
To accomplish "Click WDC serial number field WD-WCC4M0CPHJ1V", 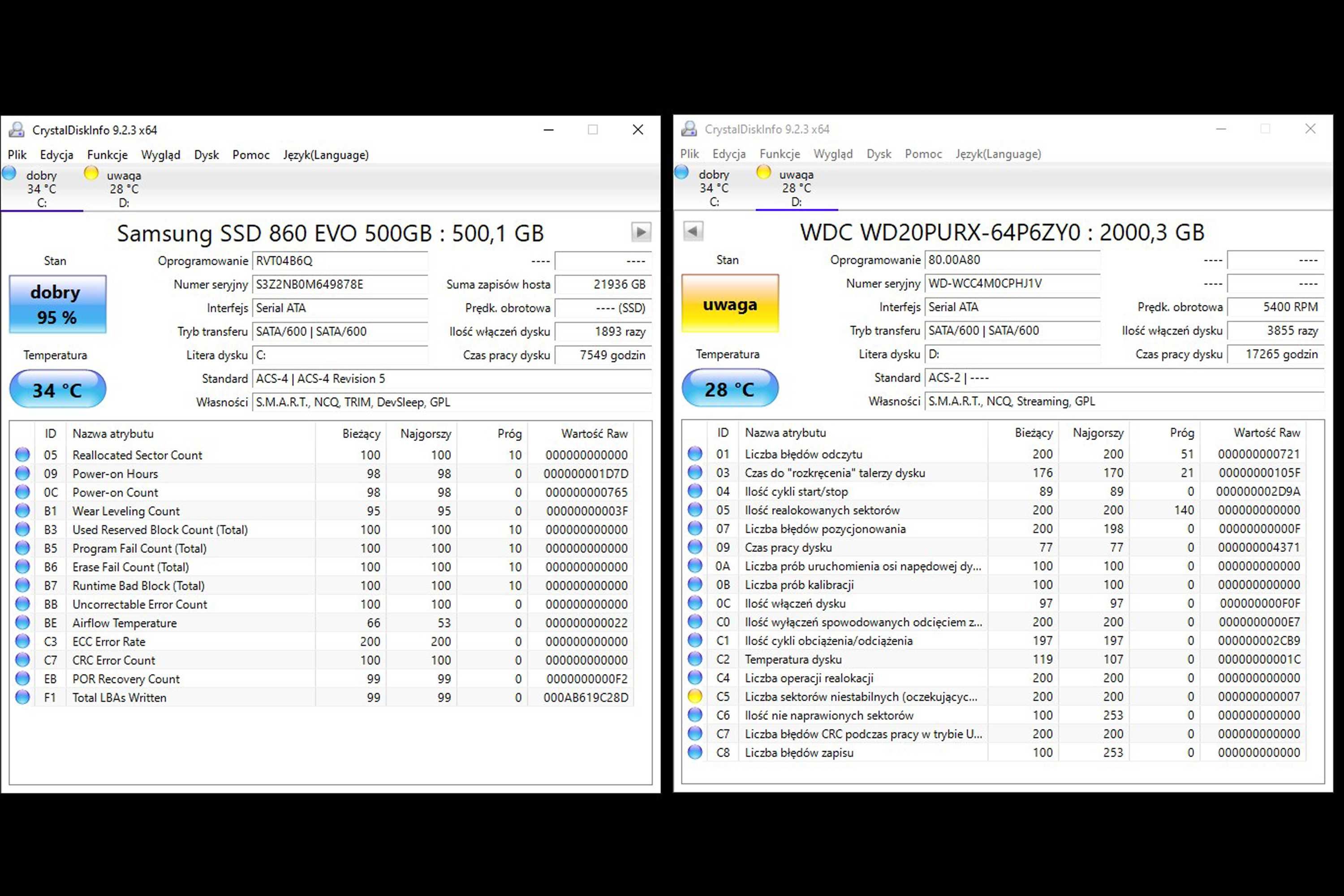I will [1012, 284].
